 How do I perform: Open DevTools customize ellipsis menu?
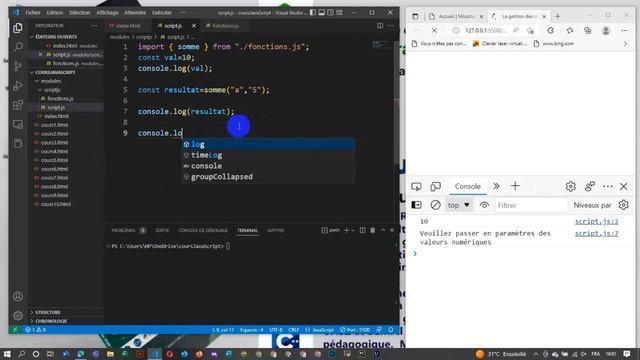(x=608, y=187)
